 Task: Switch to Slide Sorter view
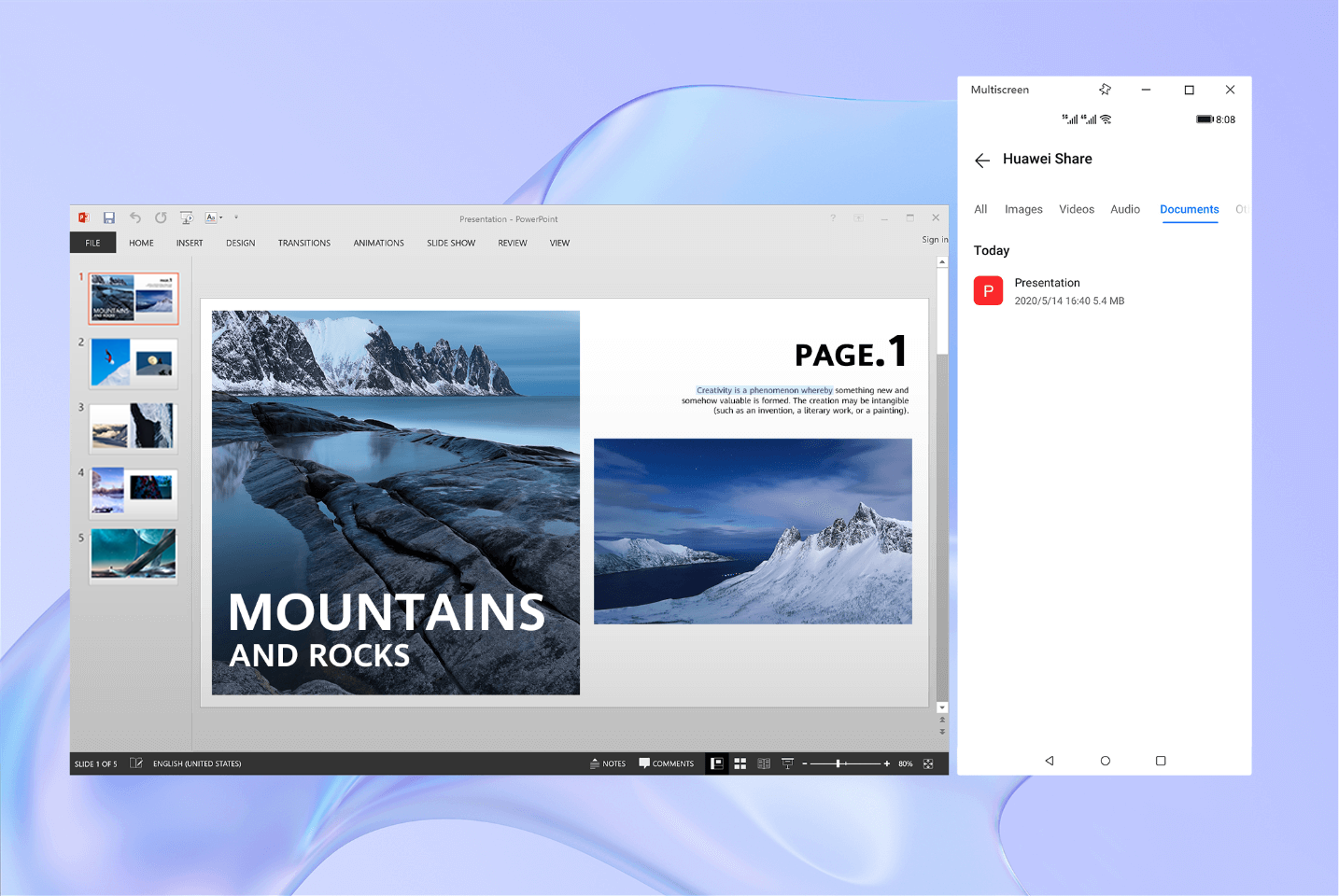[740, 763]
